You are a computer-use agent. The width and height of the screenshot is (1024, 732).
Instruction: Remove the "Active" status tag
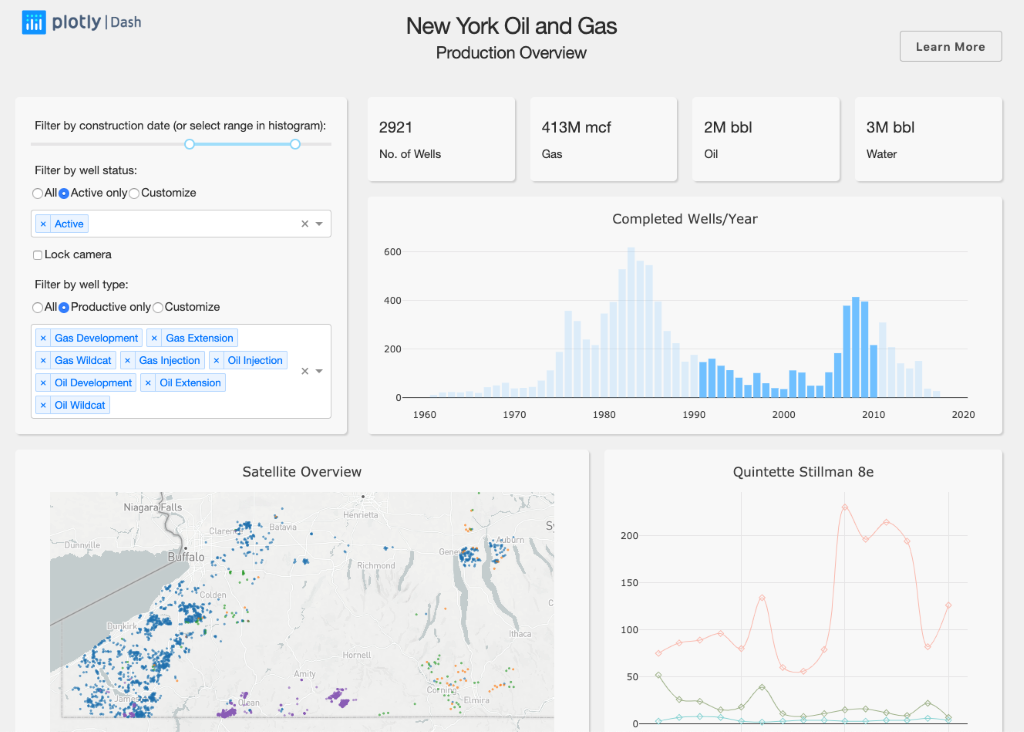pyautogui.click(x=45, y=223)
